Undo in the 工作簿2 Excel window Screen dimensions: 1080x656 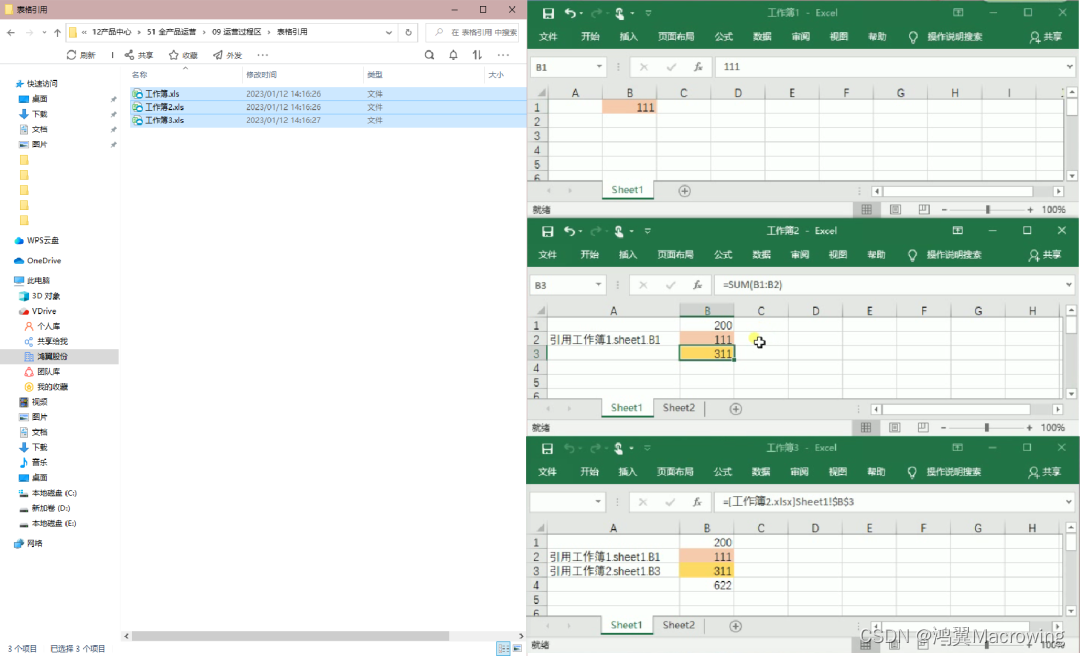pos(569,231)
